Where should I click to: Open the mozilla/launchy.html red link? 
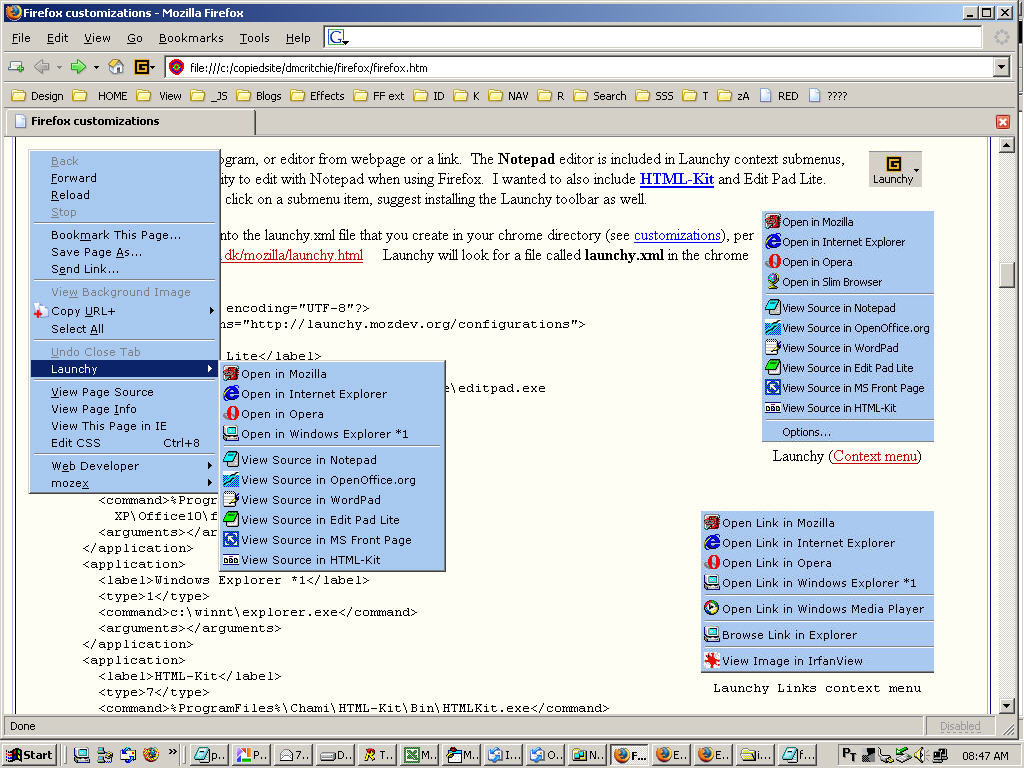[292, 255]
